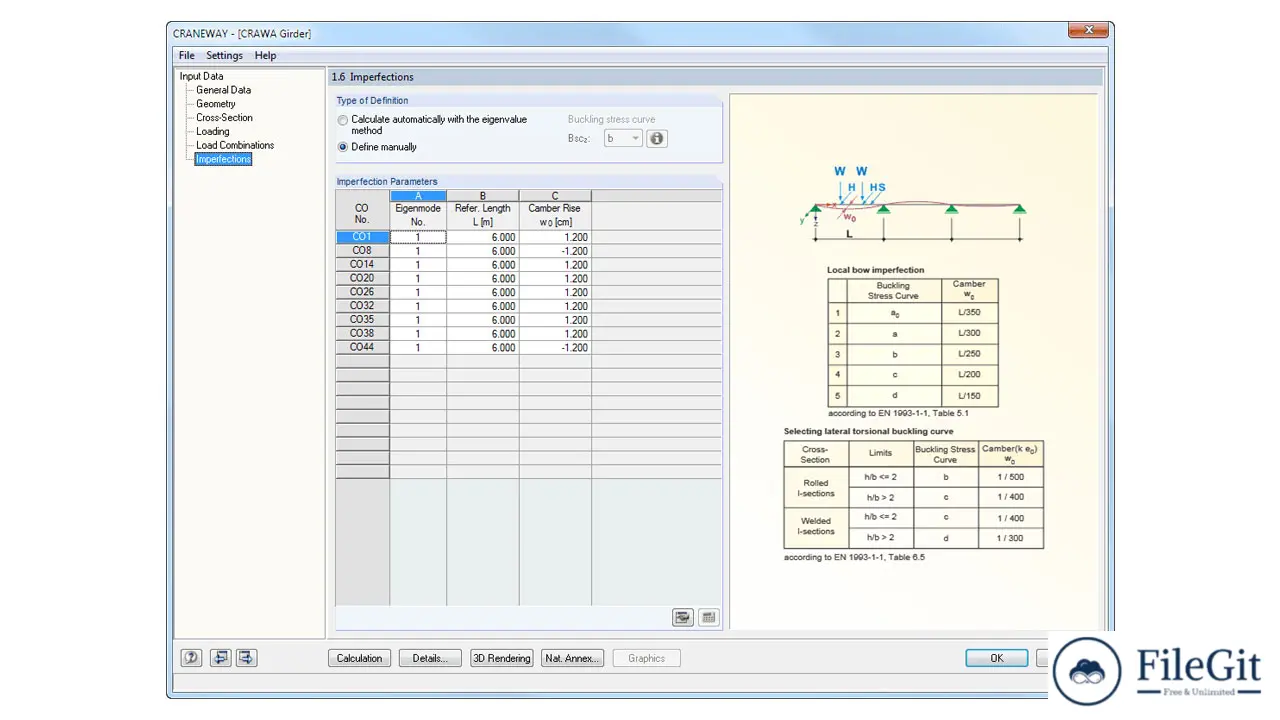
Task: Click Refer. Length cell for CO26
Action: [483, 292]
